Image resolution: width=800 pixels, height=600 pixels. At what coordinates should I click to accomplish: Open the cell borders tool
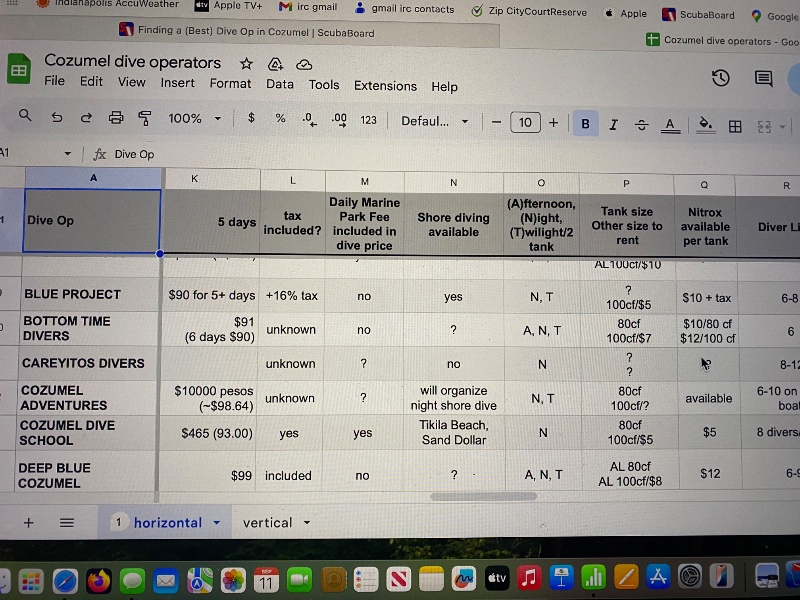(x=735, y=126)
